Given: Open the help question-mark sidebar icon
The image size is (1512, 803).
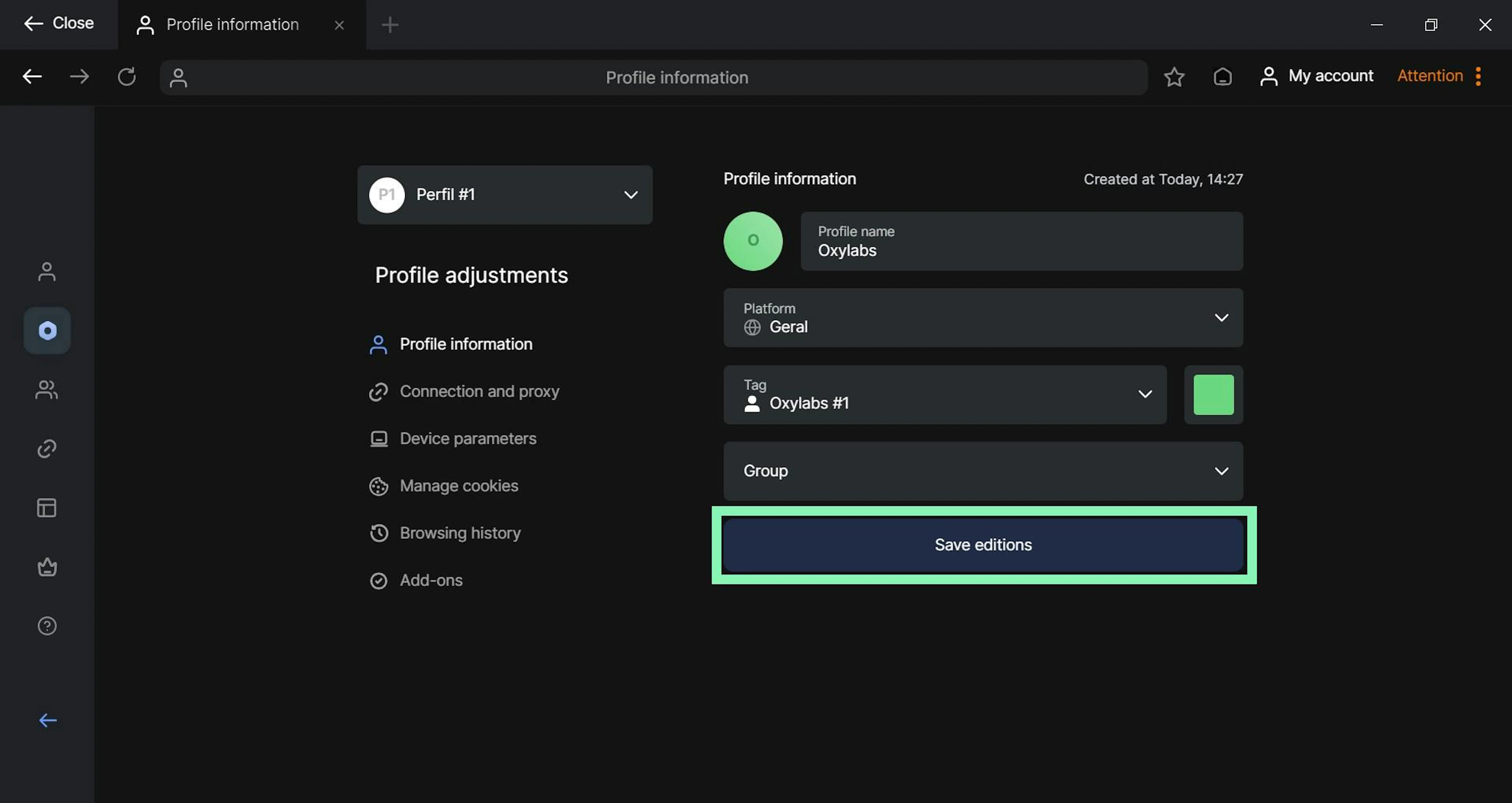Looking at the screenshot, I should [47, 626].
